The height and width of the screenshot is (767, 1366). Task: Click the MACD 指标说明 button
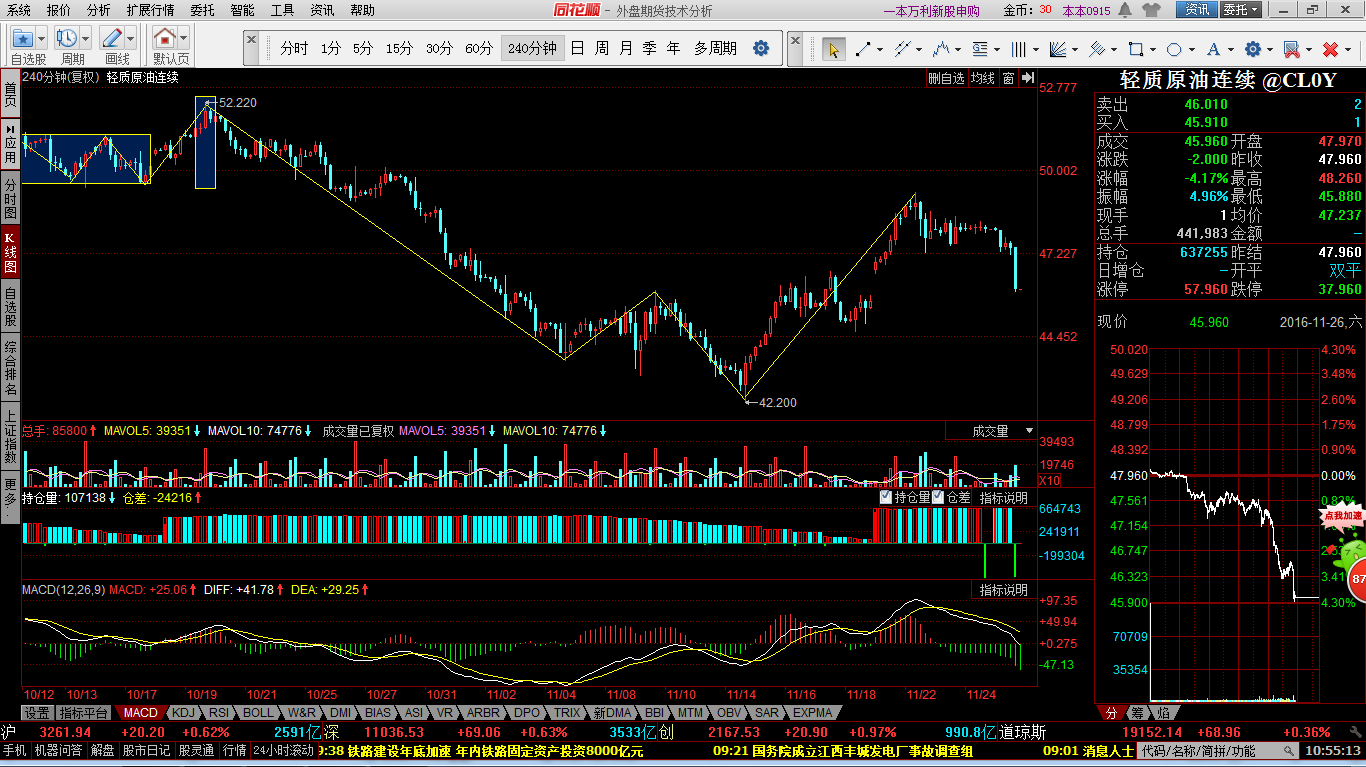click(1003, 590)
